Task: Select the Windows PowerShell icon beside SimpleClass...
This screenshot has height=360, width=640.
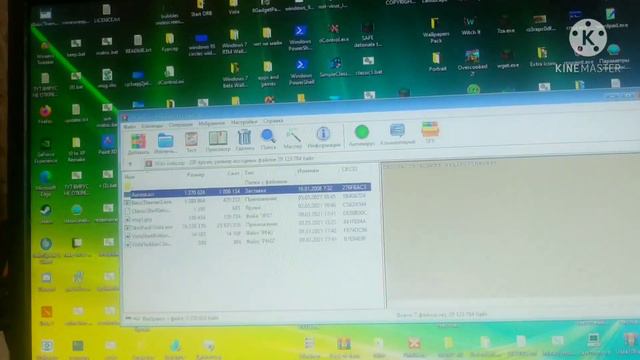Action: pyautogui.click(x=301, y=71)
